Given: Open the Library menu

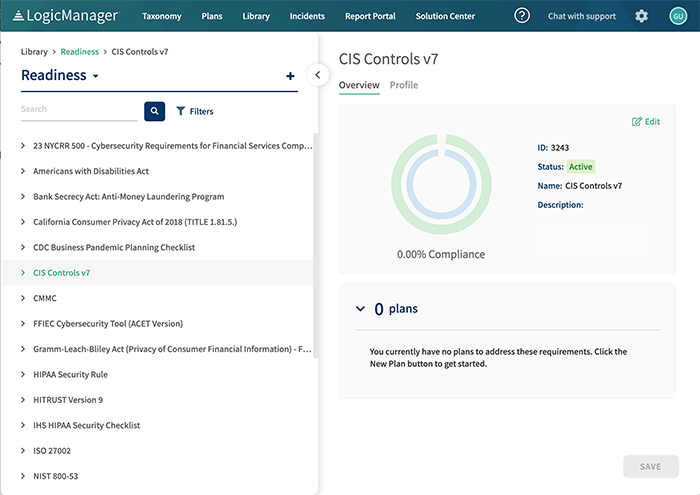Looking at the screenshot, I should pos(256,16).
